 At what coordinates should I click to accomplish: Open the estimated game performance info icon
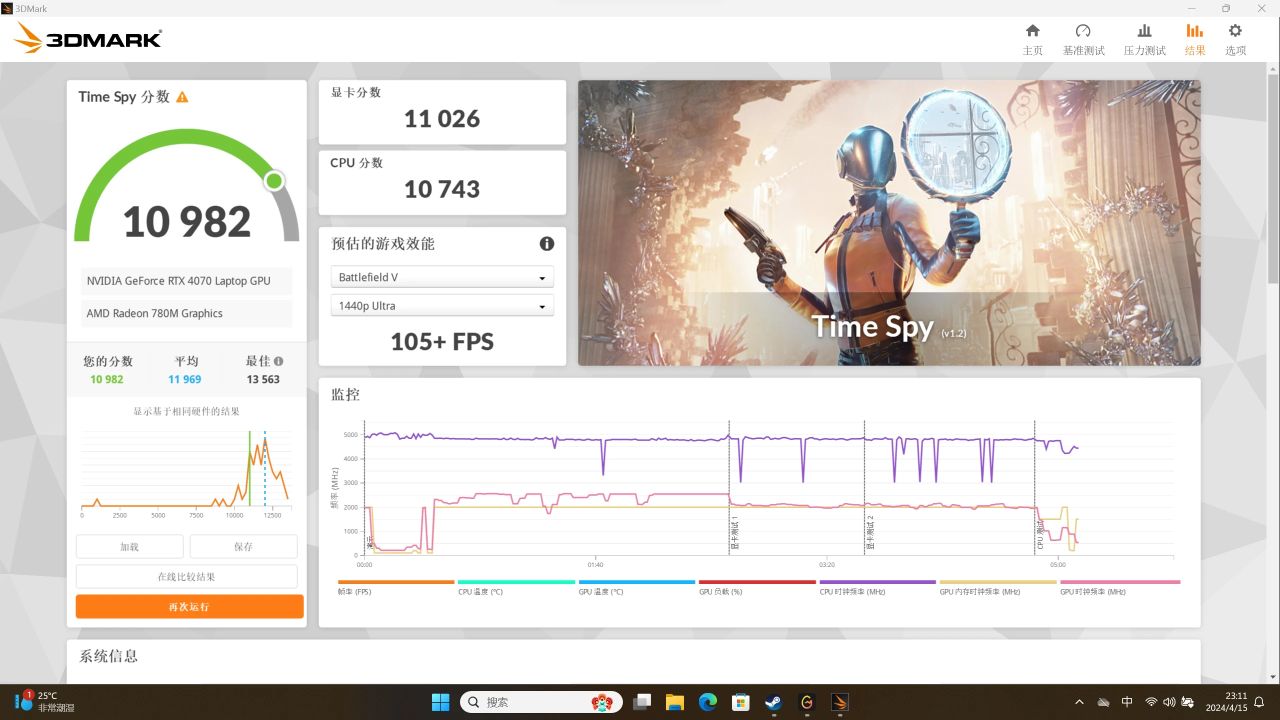click(547, 243)
